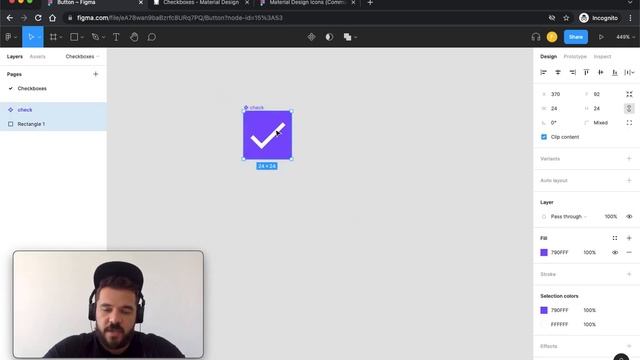Switch to the Prototype tab
The height and width of the screenshot is (360, 640).
(x=575, y=57)
